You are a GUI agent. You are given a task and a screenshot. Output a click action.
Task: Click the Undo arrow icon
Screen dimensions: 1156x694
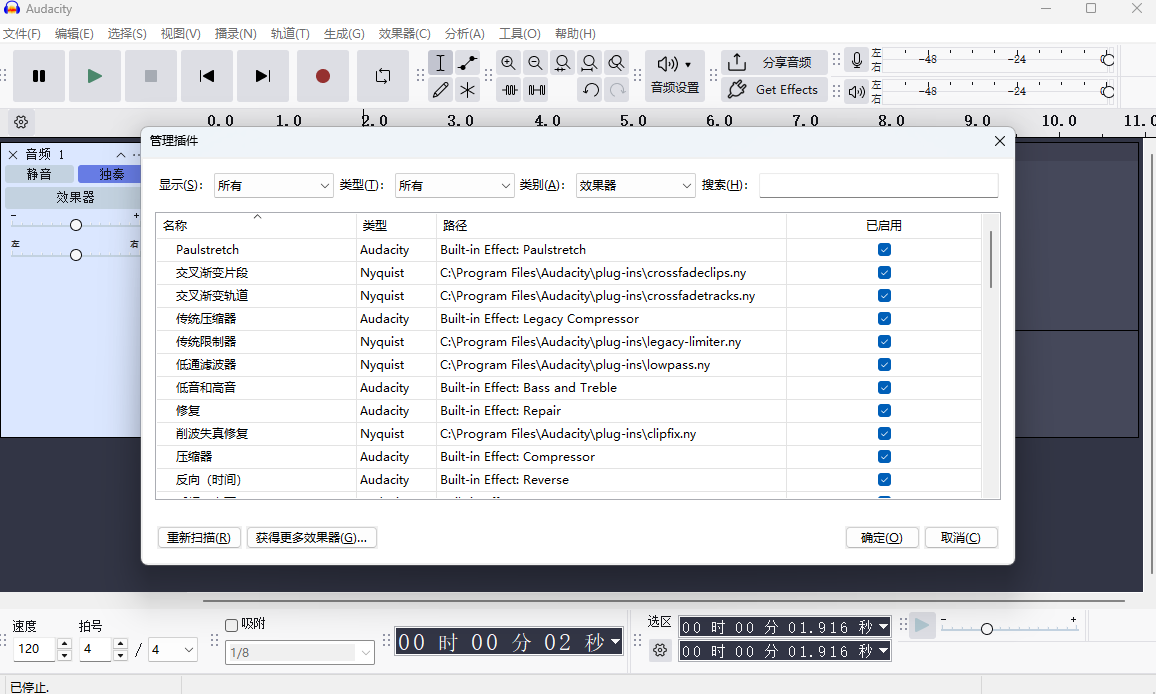[x=591, y=90]
